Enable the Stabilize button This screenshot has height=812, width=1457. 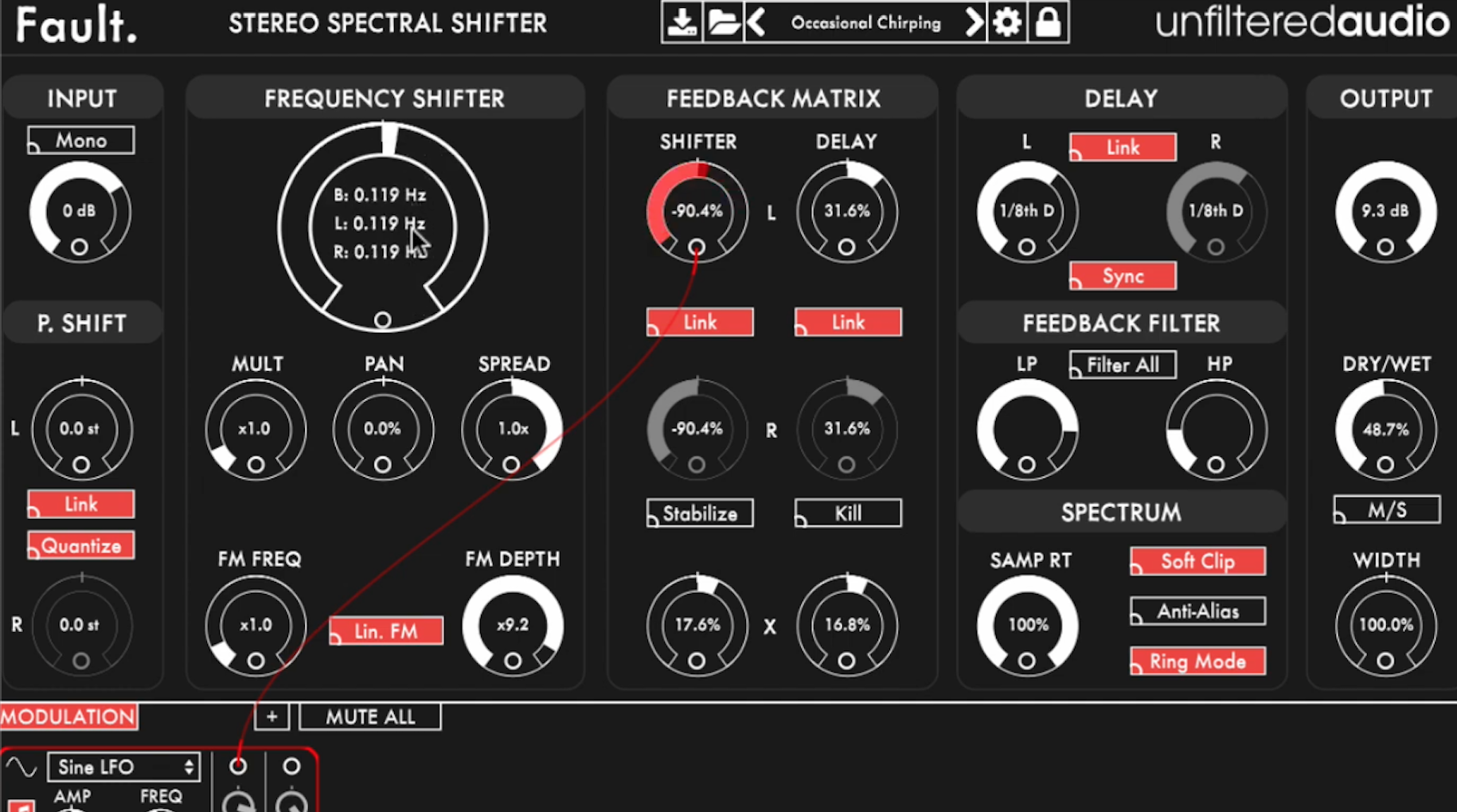(x=700, y=513)
